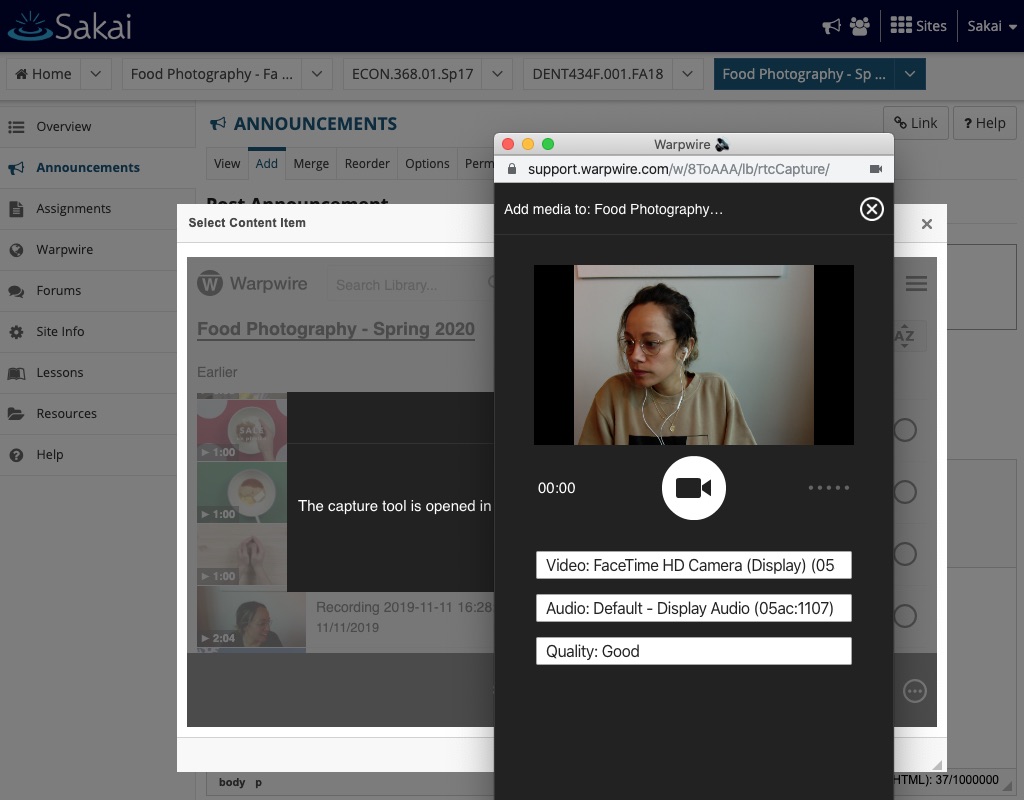Switch to the Reorder tab
This screenshot has width=1024, height=800.
pos(367,163)
